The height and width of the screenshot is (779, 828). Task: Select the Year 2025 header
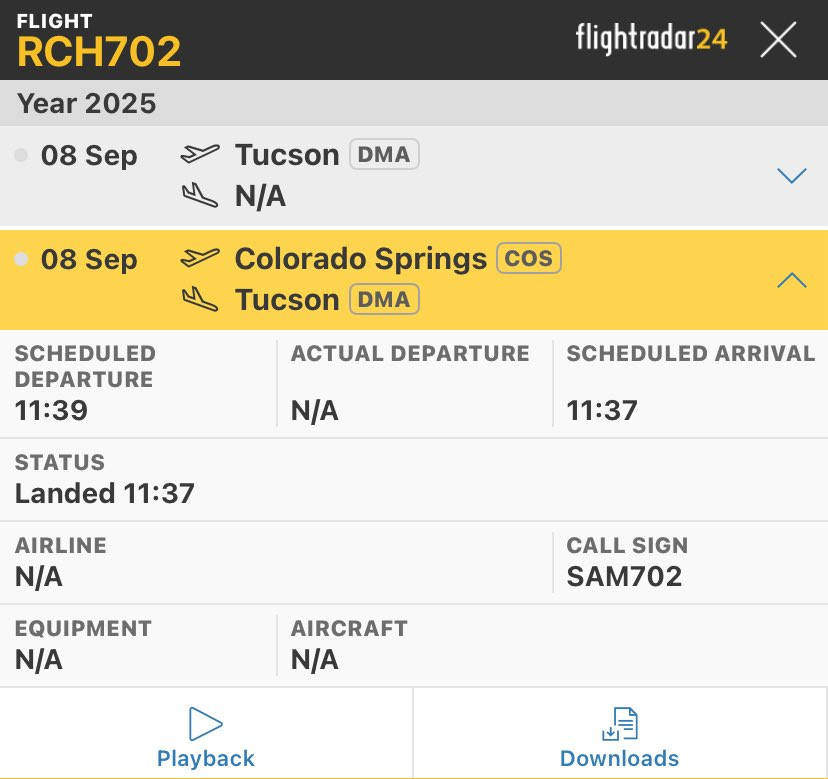point(87,104)
